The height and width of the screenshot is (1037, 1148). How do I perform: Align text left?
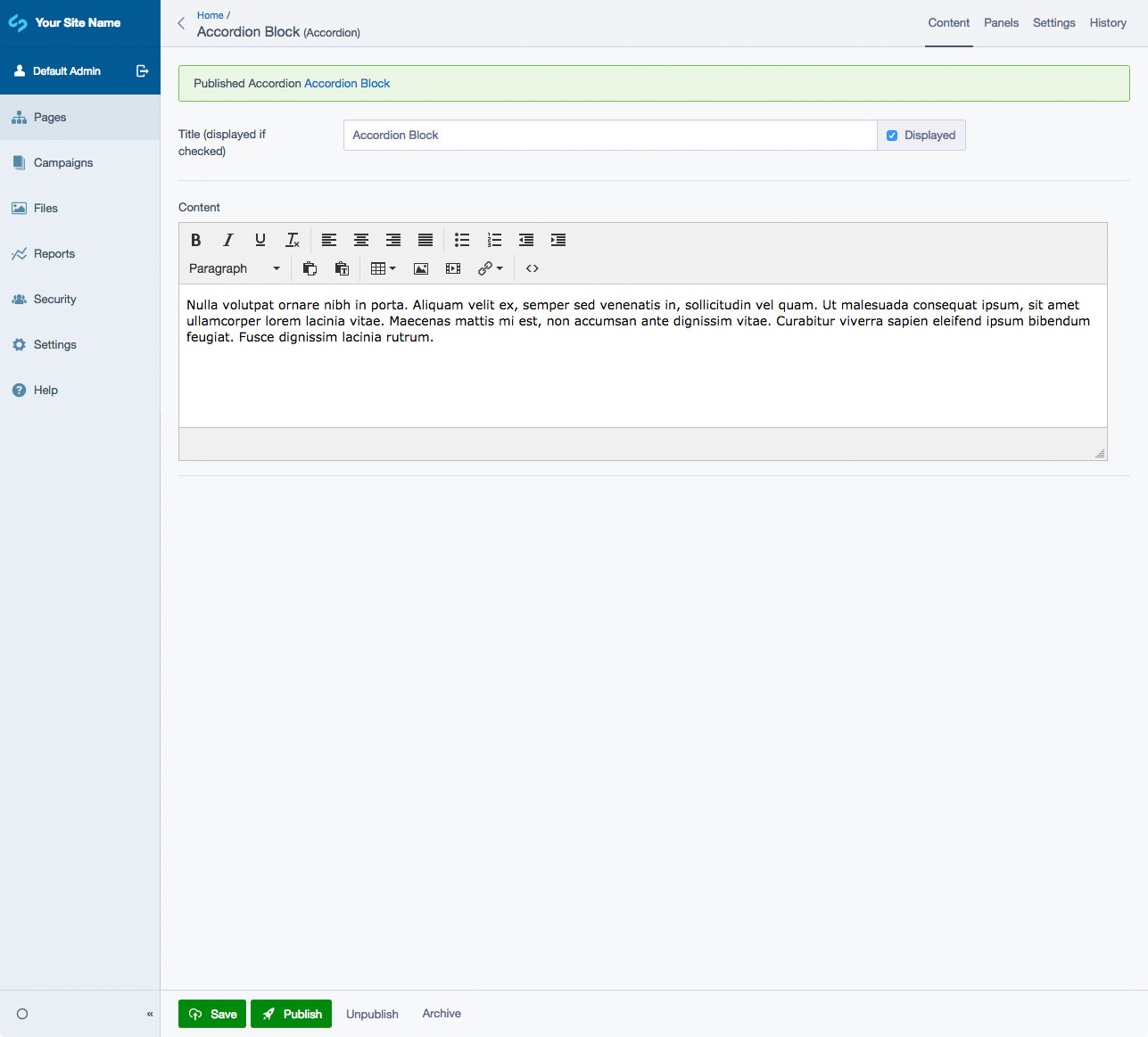(x=329, y=240)
